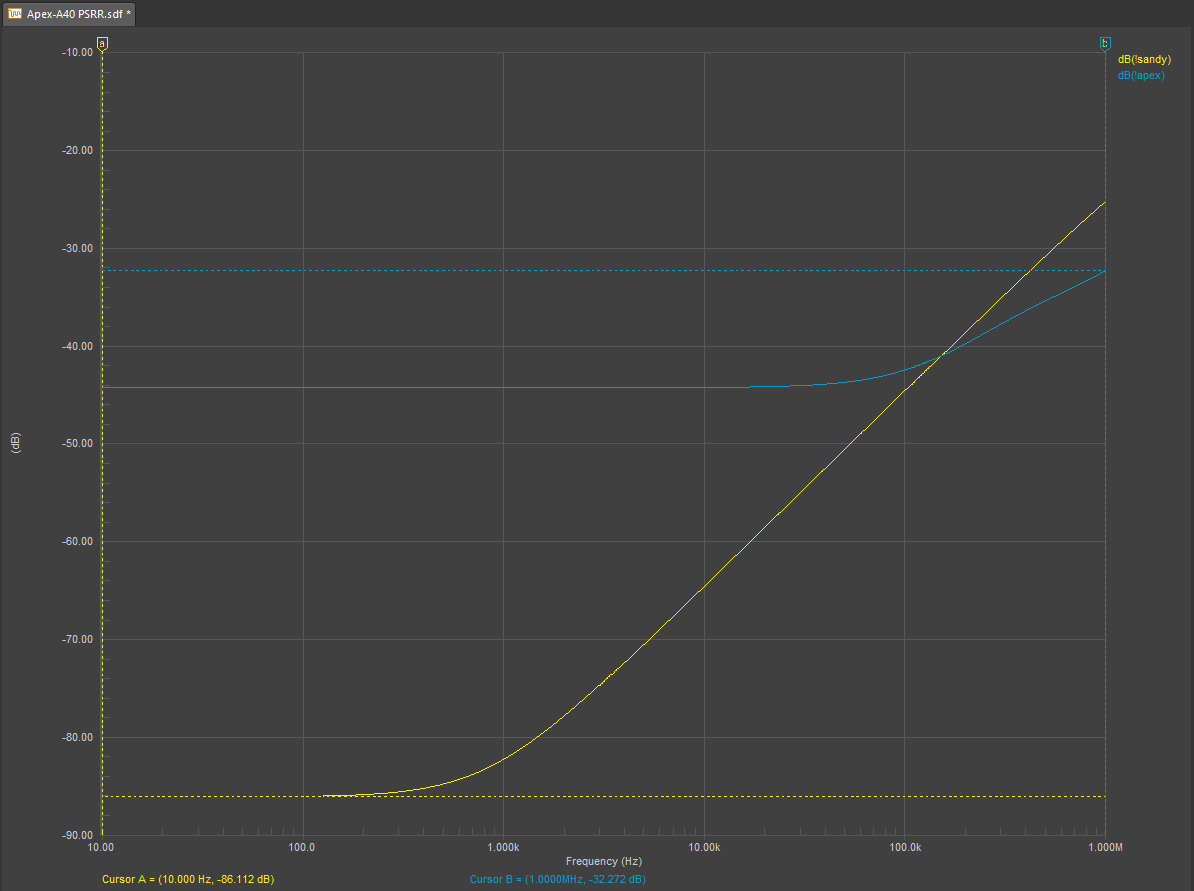Image resolution: width=1194 pixels, height=891 pixels.
Task: Click the waveform icon on the Apex-A40 tab
Action: pos(15,14)
